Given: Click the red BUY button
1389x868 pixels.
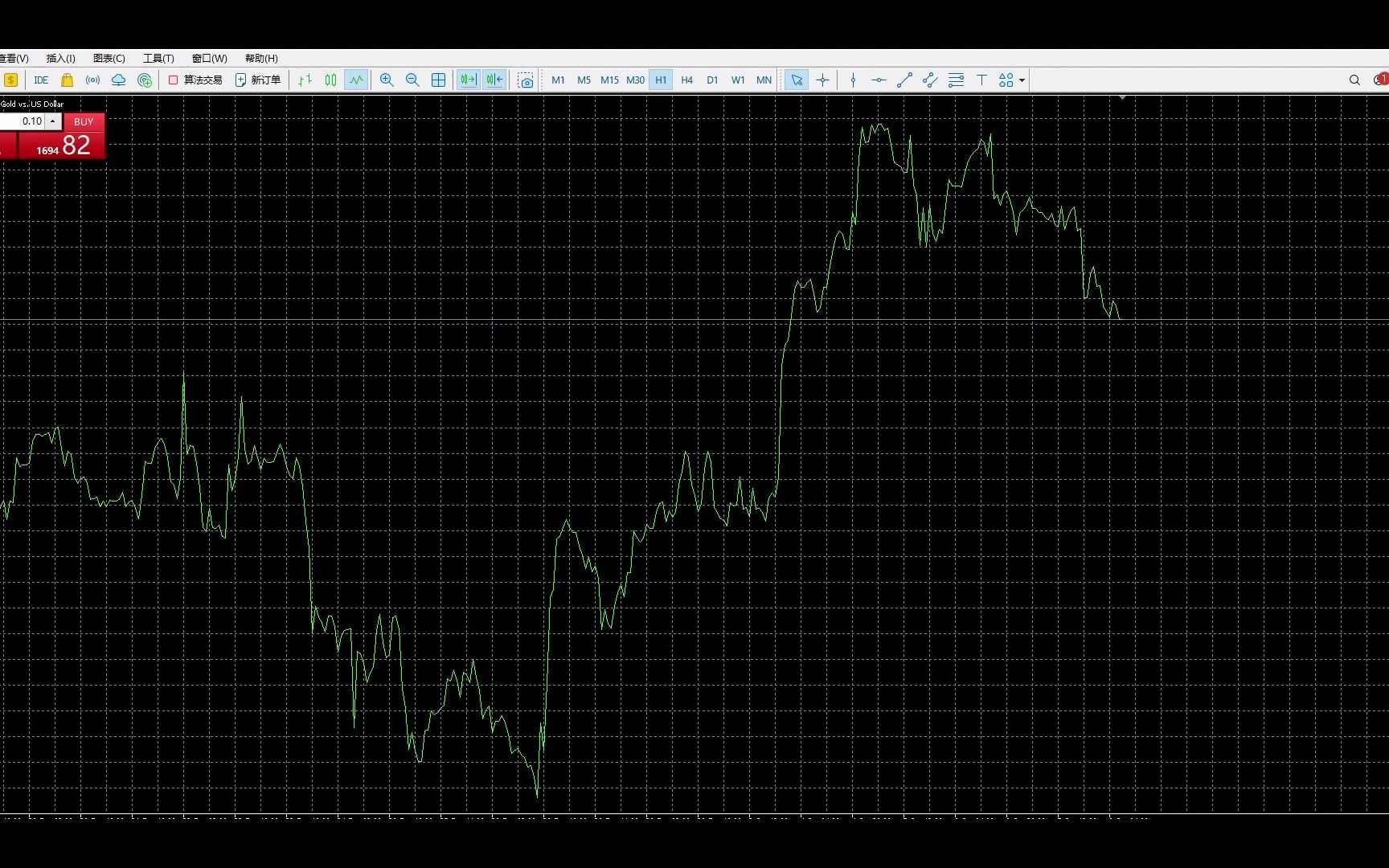Looking at the screenshot, I should click(84, 121).
